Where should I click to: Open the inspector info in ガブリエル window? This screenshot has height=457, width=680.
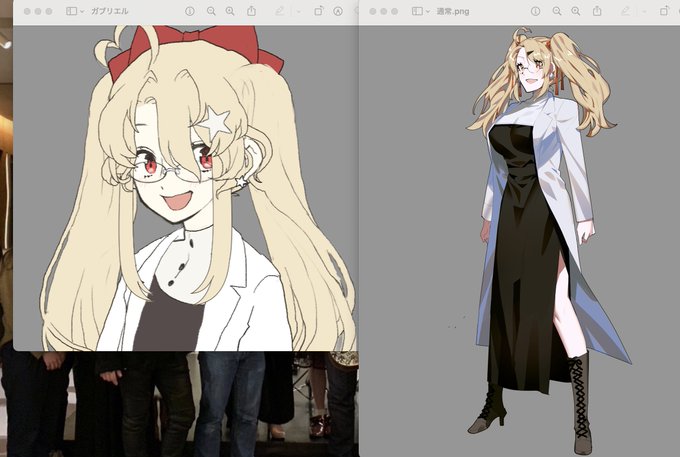pyautogui.click(x=190, y=12)
